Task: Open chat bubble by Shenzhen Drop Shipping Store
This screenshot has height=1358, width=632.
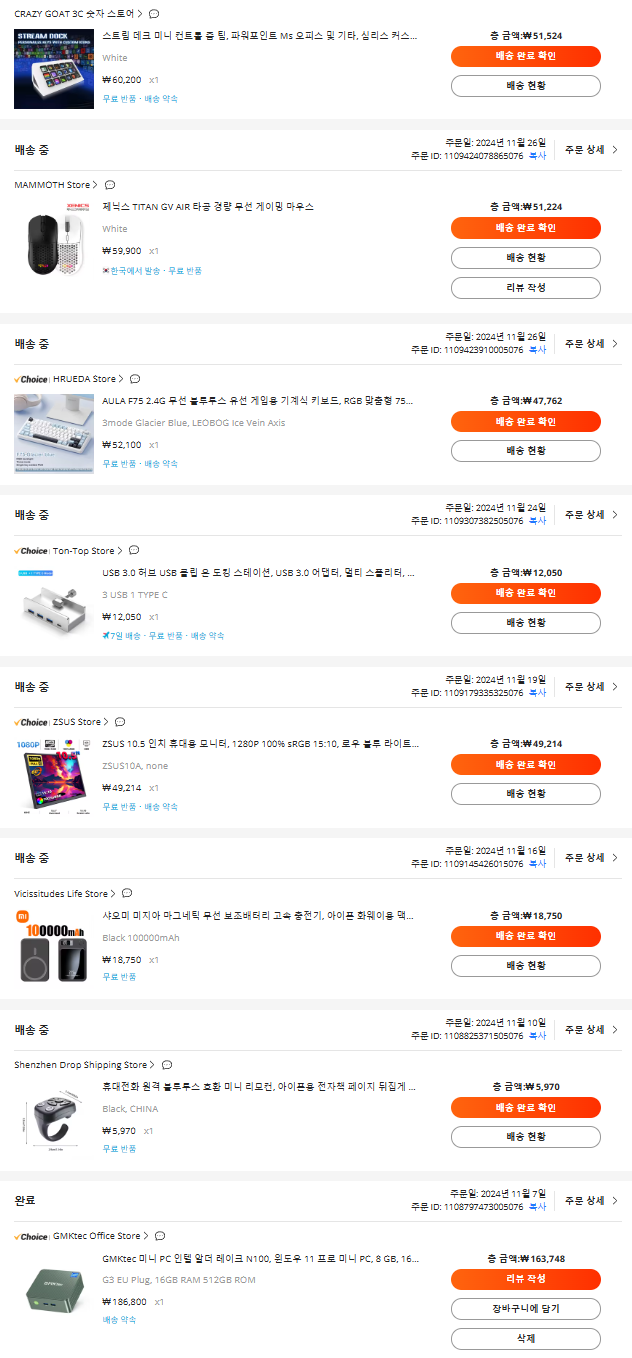Action: click(167, 1065)
